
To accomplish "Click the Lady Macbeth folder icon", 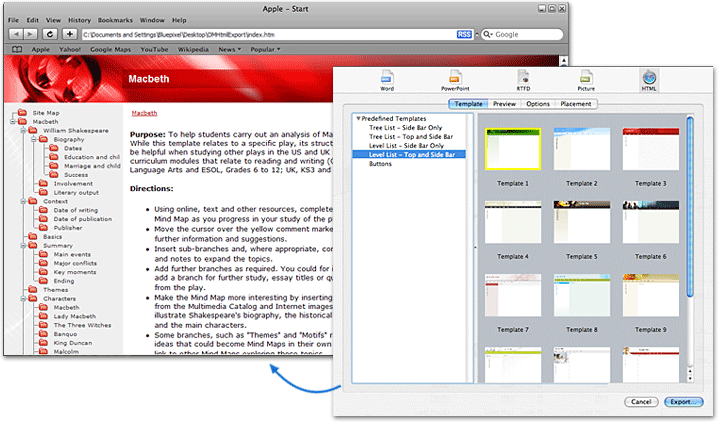I will pyautogui.click(x=43, y=316).
